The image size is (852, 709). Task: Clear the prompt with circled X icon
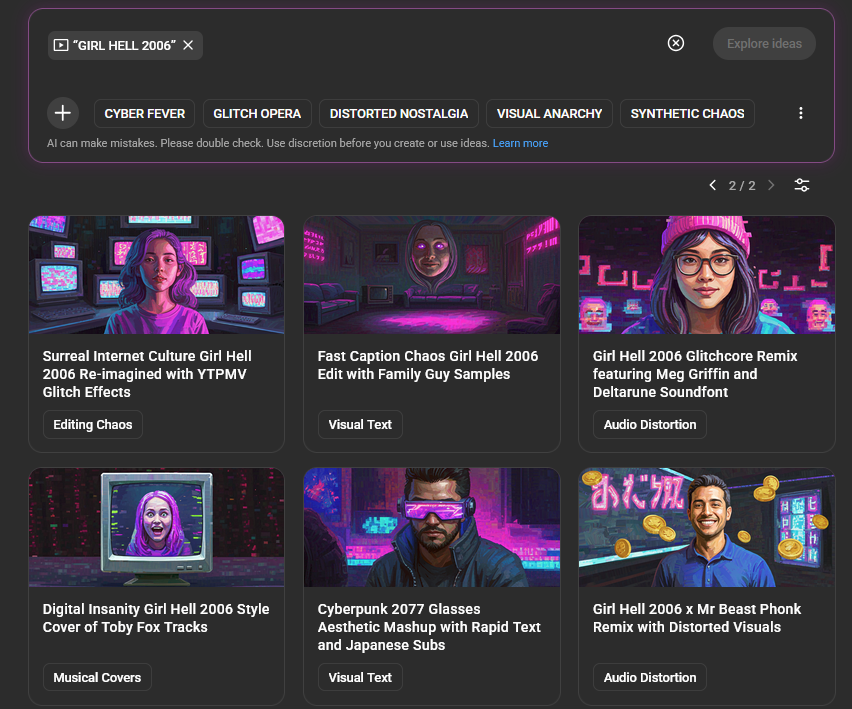pyautogui.click(x=675, y=43)
